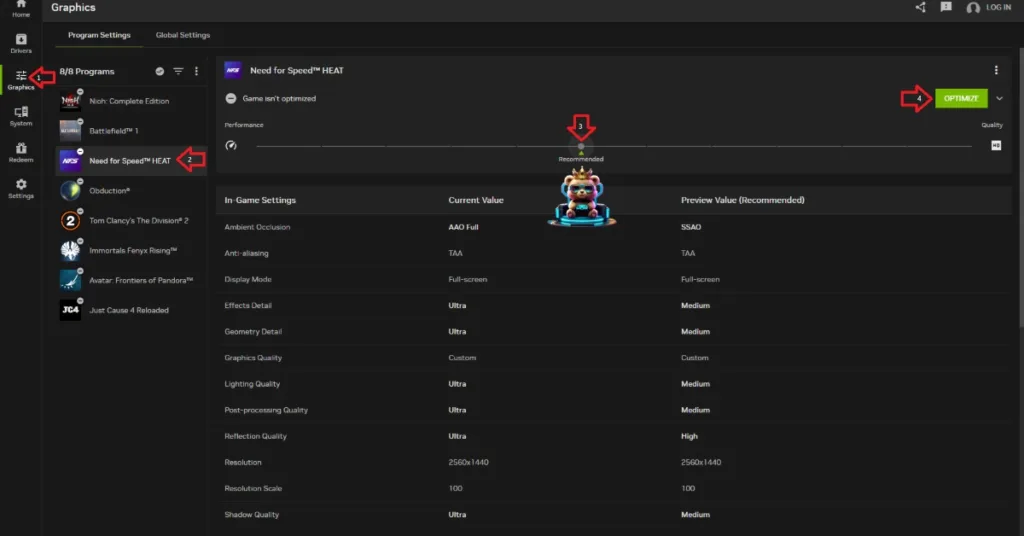Click the Post-processing Quality setting row
This screenshot has height=536, width=1024.
614,410
